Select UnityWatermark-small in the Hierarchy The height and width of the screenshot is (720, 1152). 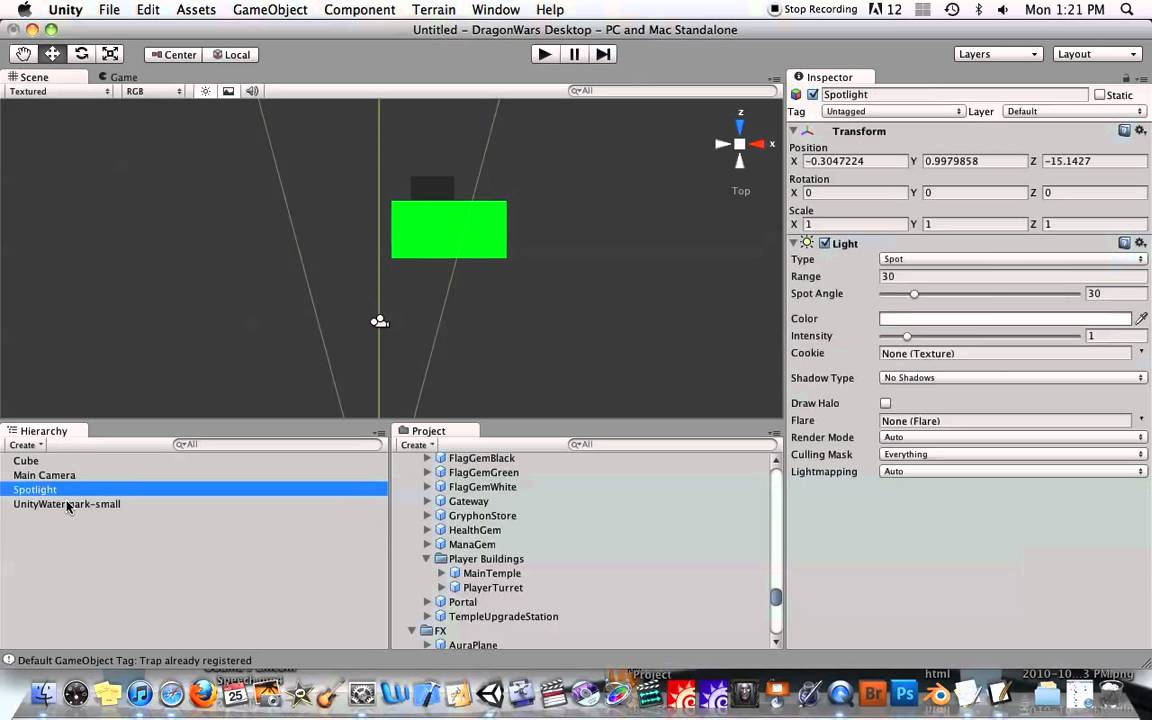pos(66,504)
